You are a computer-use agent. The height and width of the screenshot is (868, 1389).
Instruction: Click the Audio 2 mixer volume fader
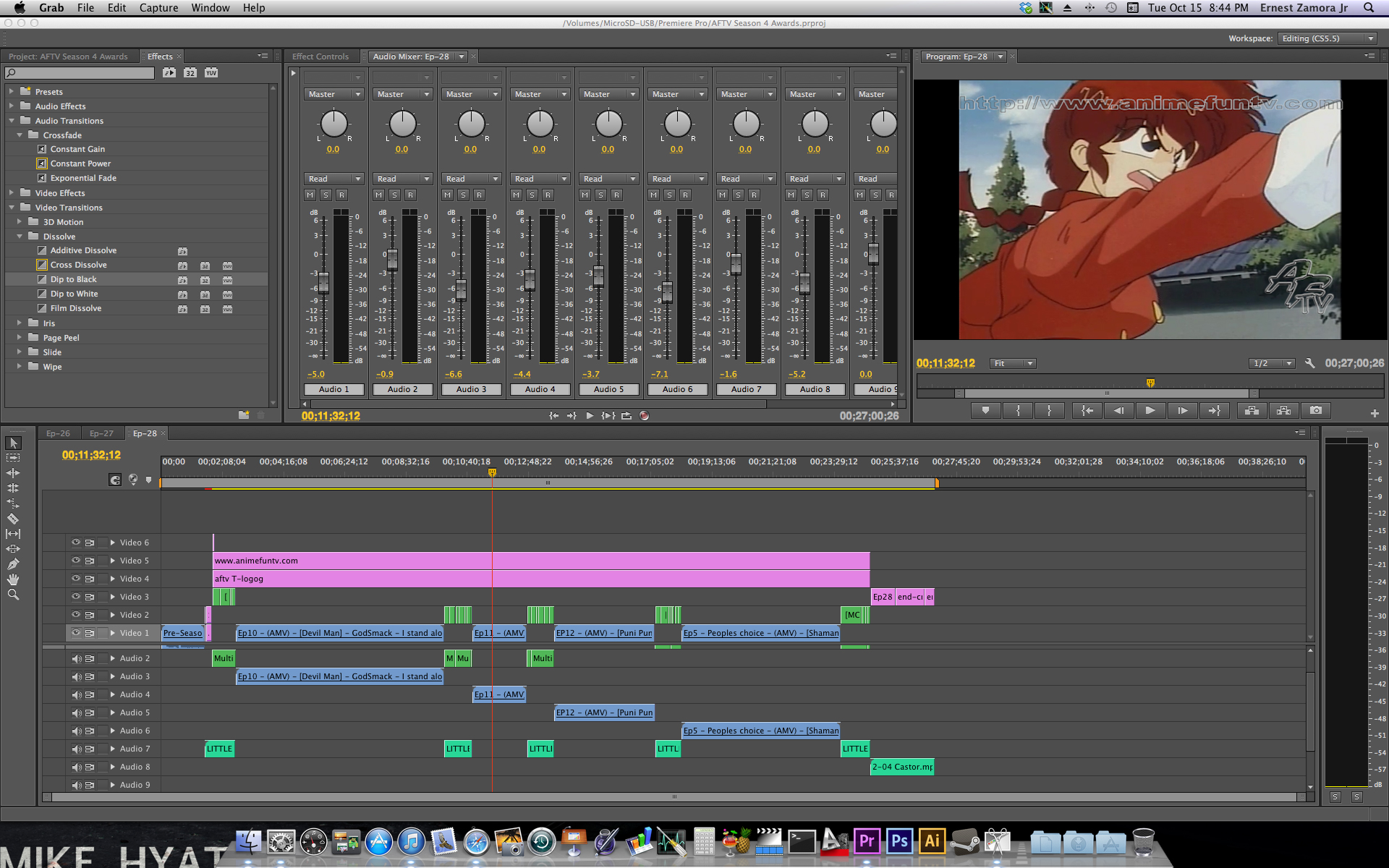[x=392, y=259]
